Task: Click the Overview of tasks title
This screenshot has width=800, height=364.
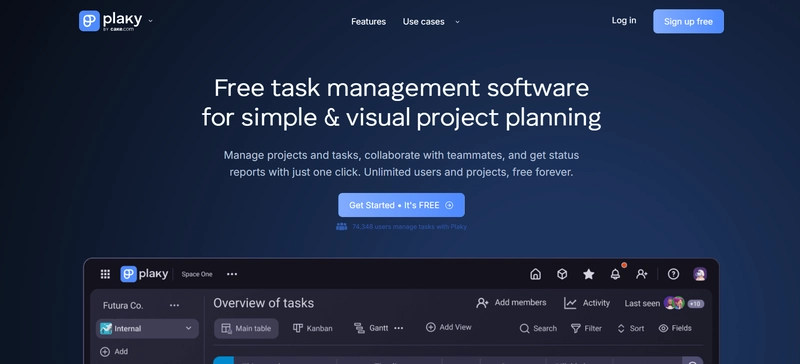Action: [263, 303]
